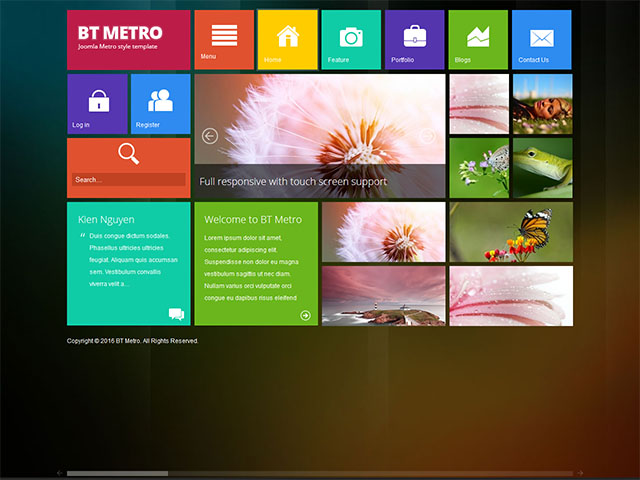The width and height of the screenshot is (640, 480).
Task: Click the left scroll arrow at page bottom
Action: point(60,473)
